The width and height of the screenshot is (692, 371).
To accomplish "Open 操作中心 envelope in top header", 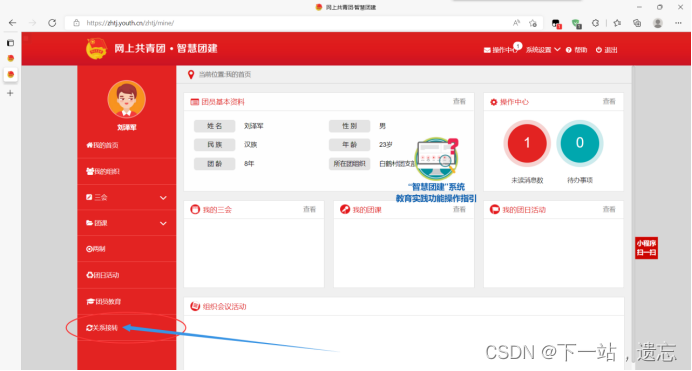I will (500, 50).
